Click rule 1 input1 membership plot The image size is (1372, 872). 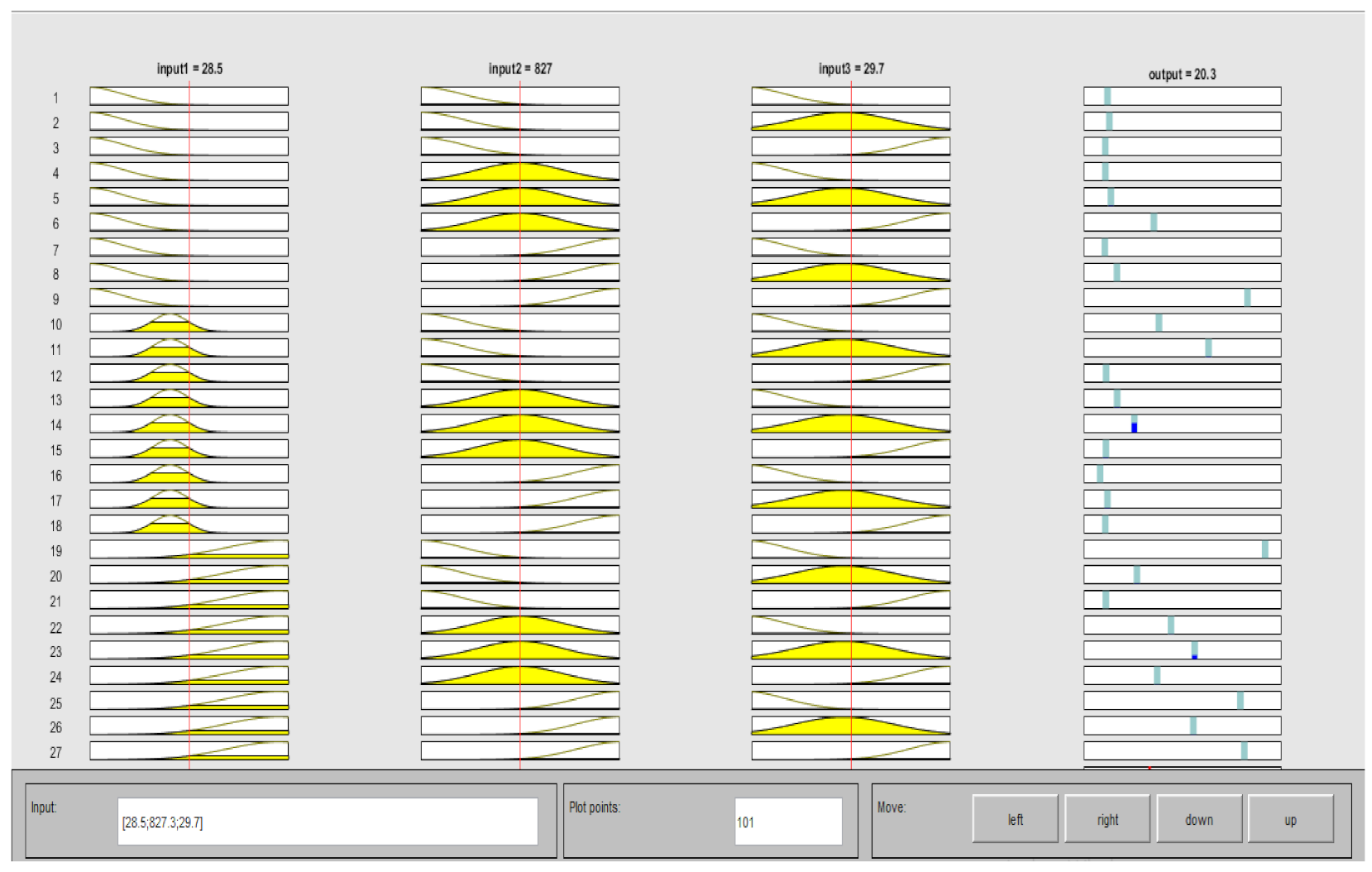[189, 96]
